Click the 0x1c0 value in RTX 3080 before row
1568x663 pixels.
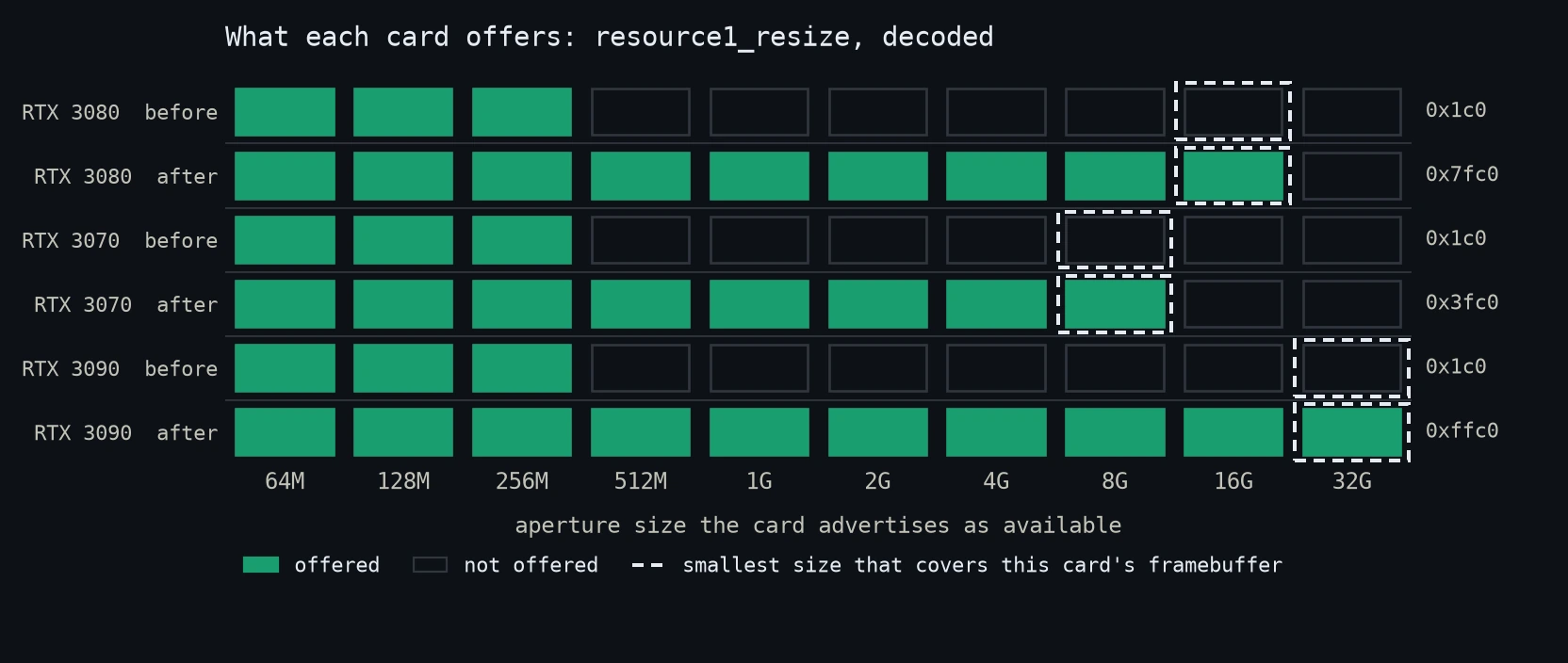point(1456,110)
